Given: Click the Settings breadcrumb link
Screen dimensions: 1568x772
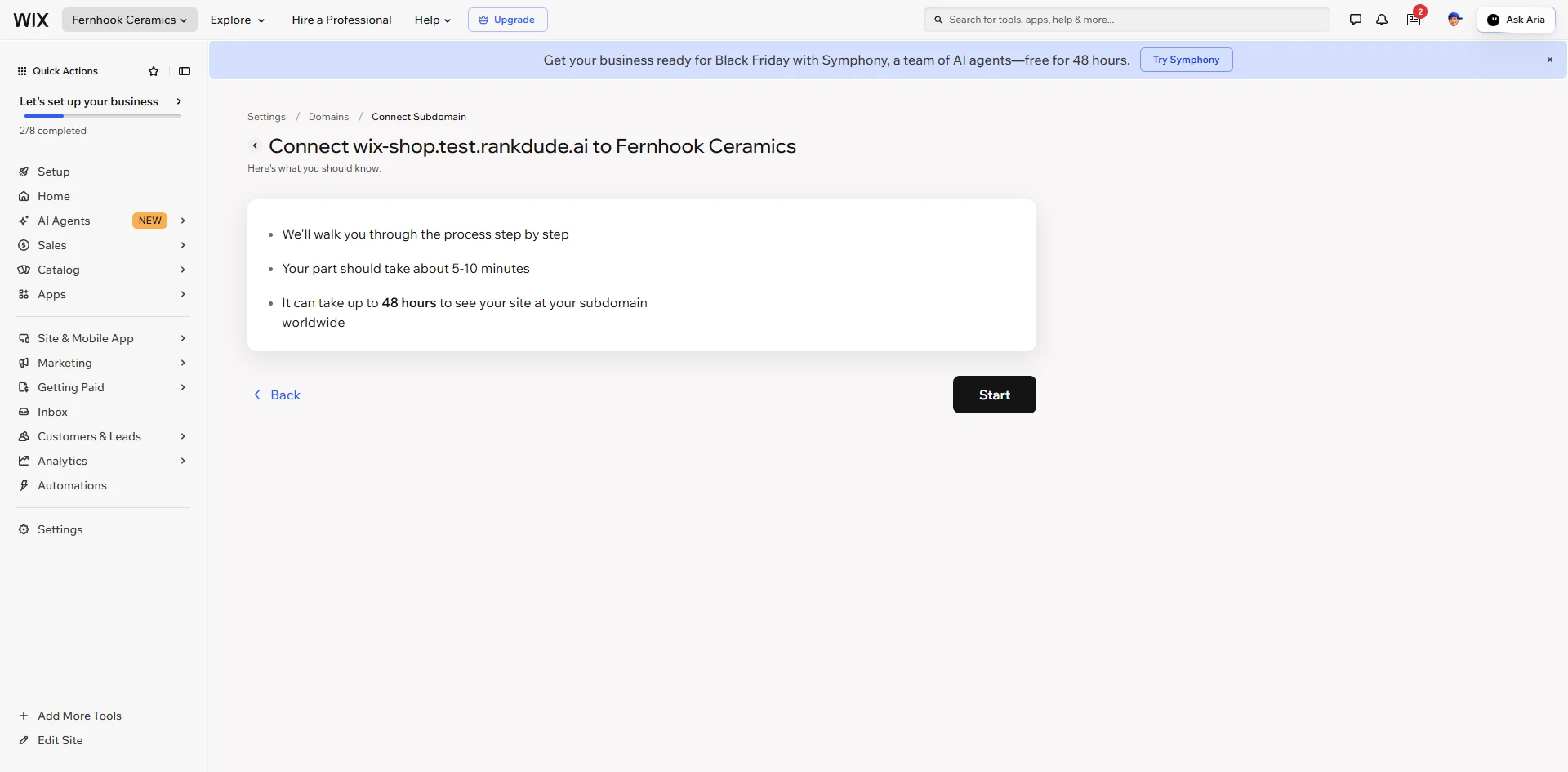Looking at the screenshot, I should point(266,117).
